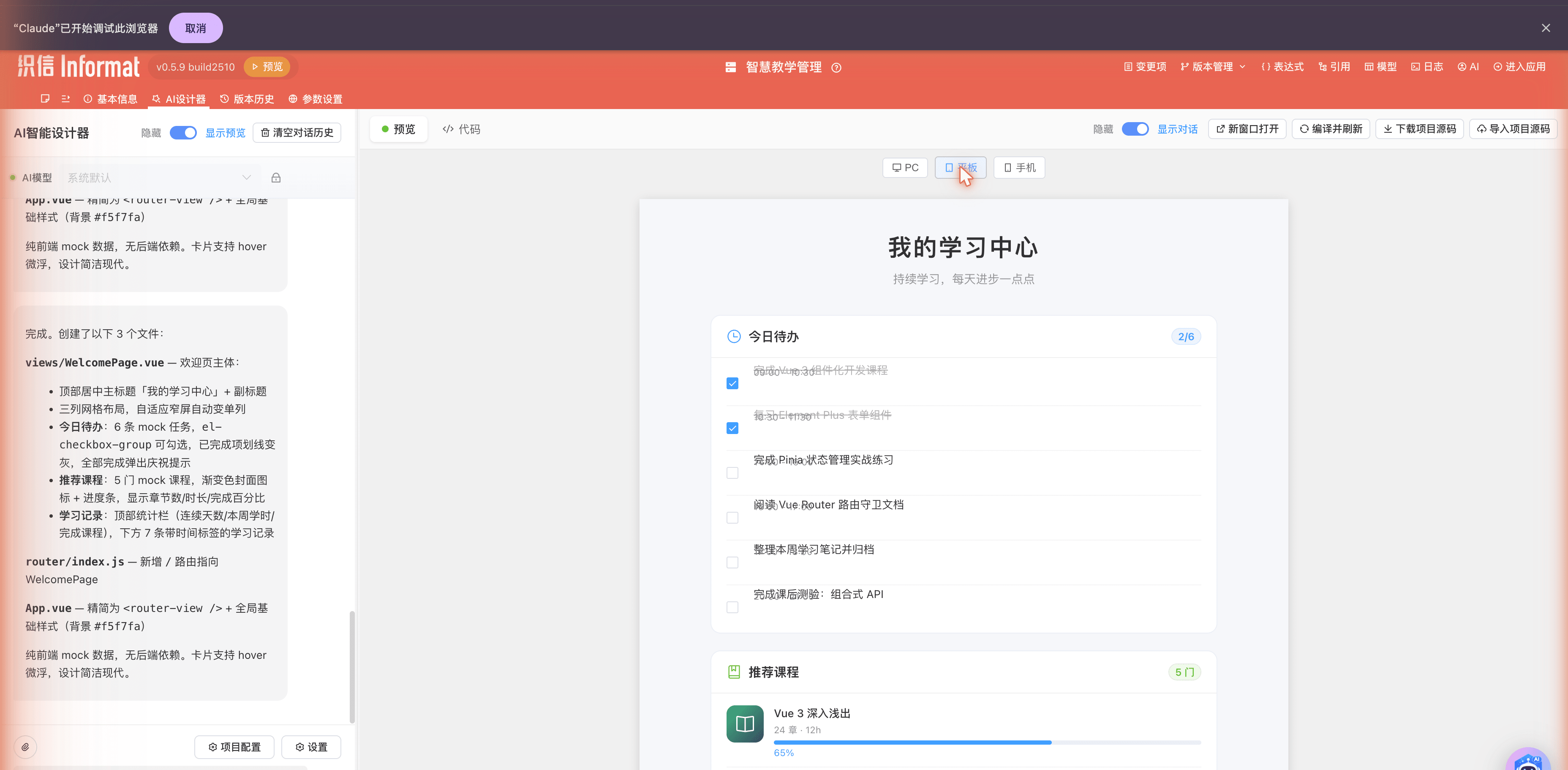Check the Vue Router 路由守卫文档 task

(732, 518)
